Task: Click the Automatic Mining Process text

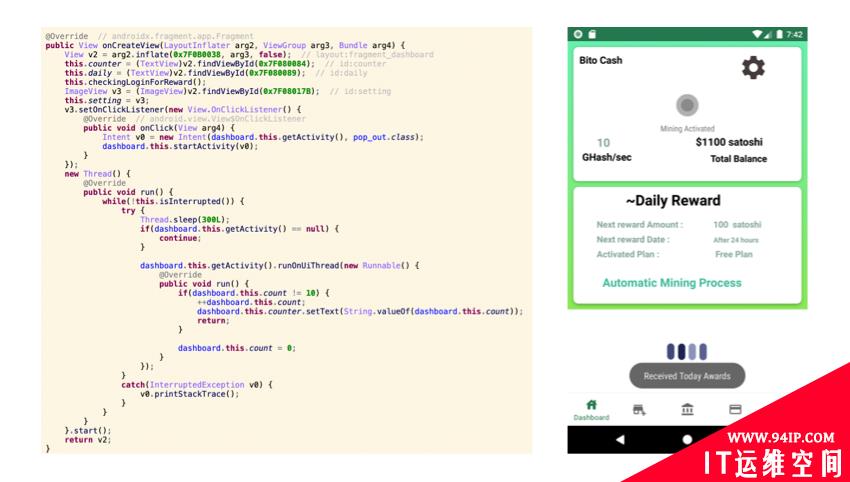Action: coord(671,283)
